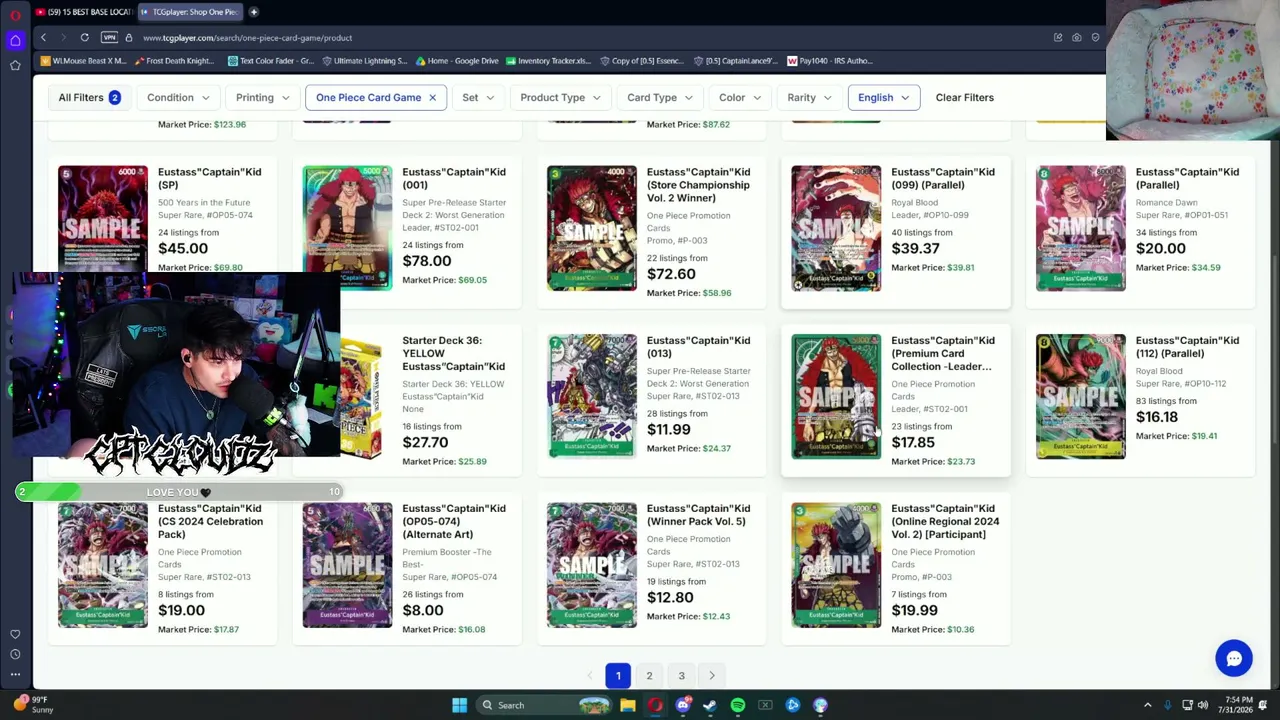Screen dimensions: 1280x720
Task: Click the (OP05-074) (Alternate Art) card thumbnail
Action: pos(347,565)
